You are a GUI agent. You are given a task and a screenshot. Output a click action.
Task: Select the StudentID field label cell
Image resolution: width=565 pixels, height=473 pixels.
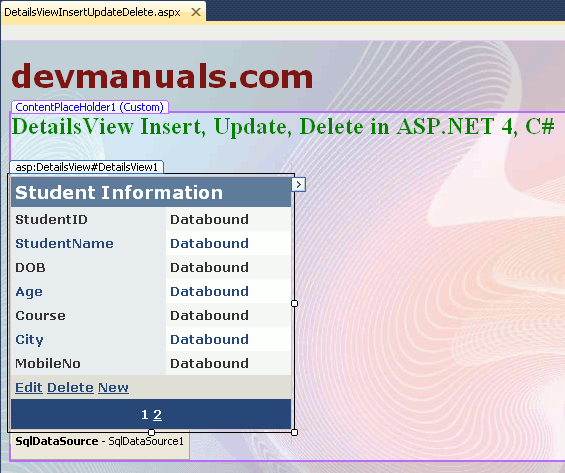click(88, 219)
